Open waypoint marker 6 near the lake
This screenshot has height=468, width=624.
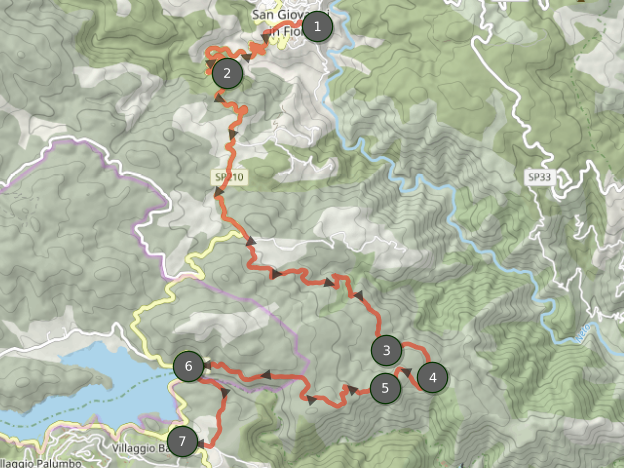[x=189, y=366]
